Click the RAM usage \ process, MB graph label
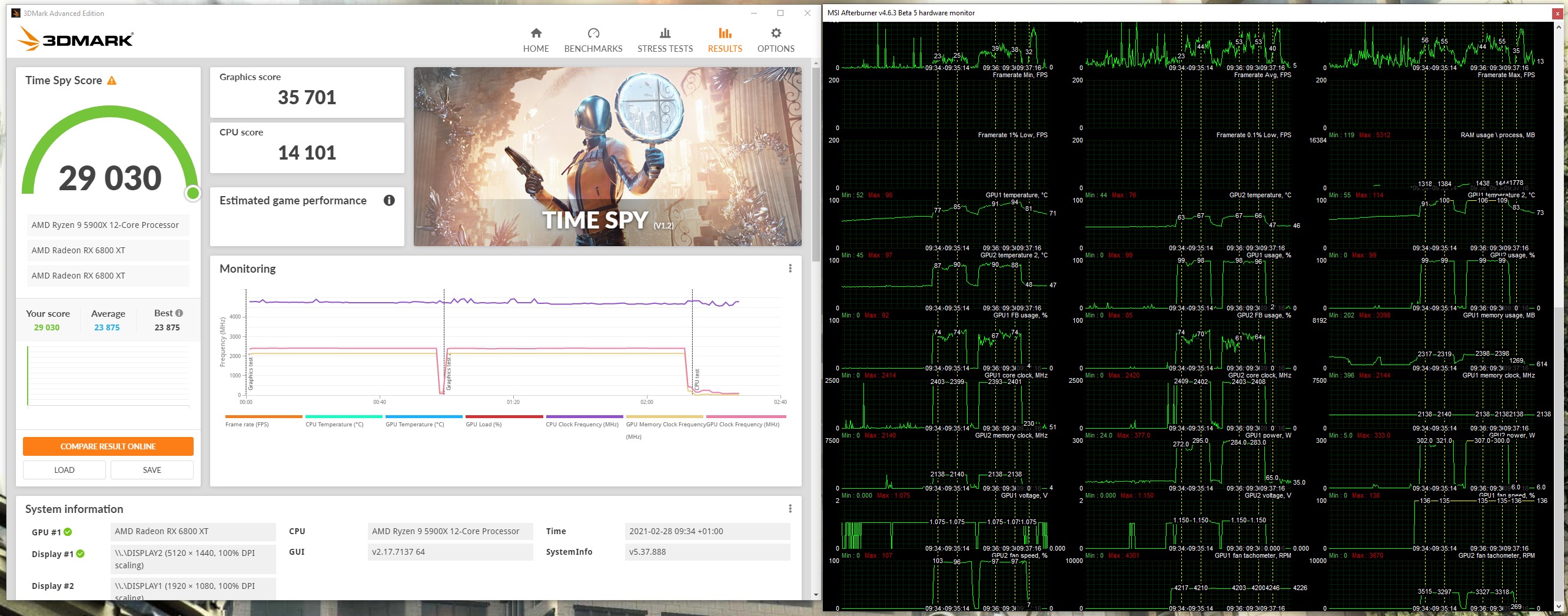 click(1497, 135)
